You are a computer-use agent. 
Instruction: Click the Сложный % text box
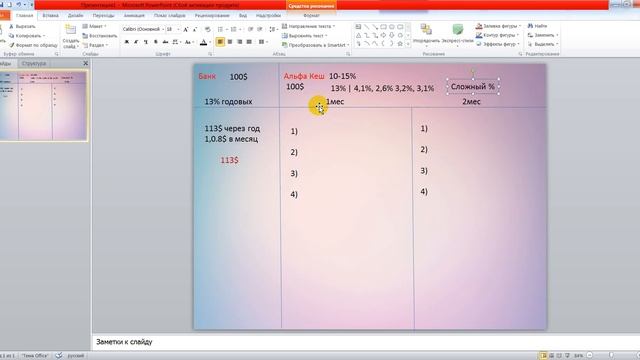coord(473,87)
